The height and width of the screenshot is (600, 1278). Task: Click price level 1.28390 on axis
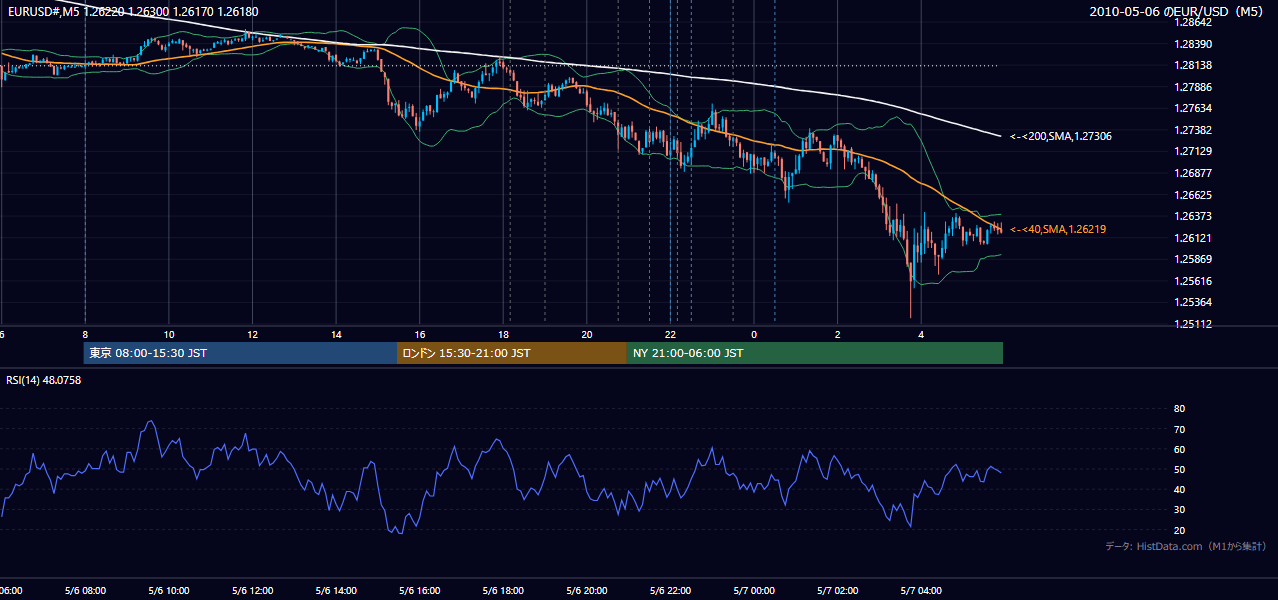click(1192, 44)
